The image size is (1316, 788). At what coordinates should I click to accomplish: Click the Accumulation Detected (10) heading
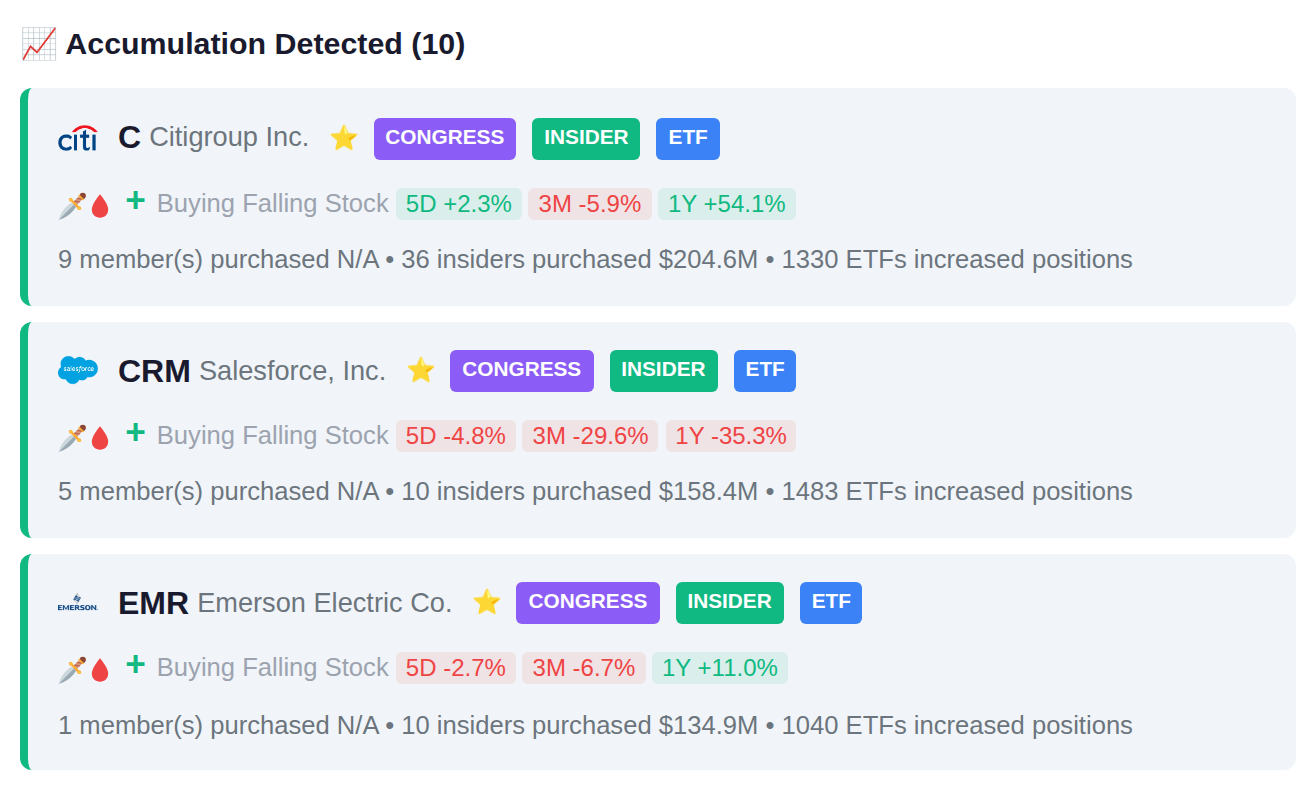tap(265, 44)
